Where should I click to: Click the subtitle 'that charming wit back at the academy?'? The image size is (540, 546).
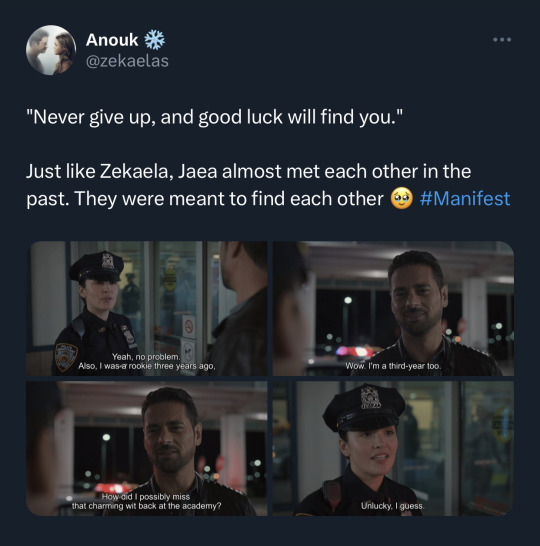click(x=146, y=506)
